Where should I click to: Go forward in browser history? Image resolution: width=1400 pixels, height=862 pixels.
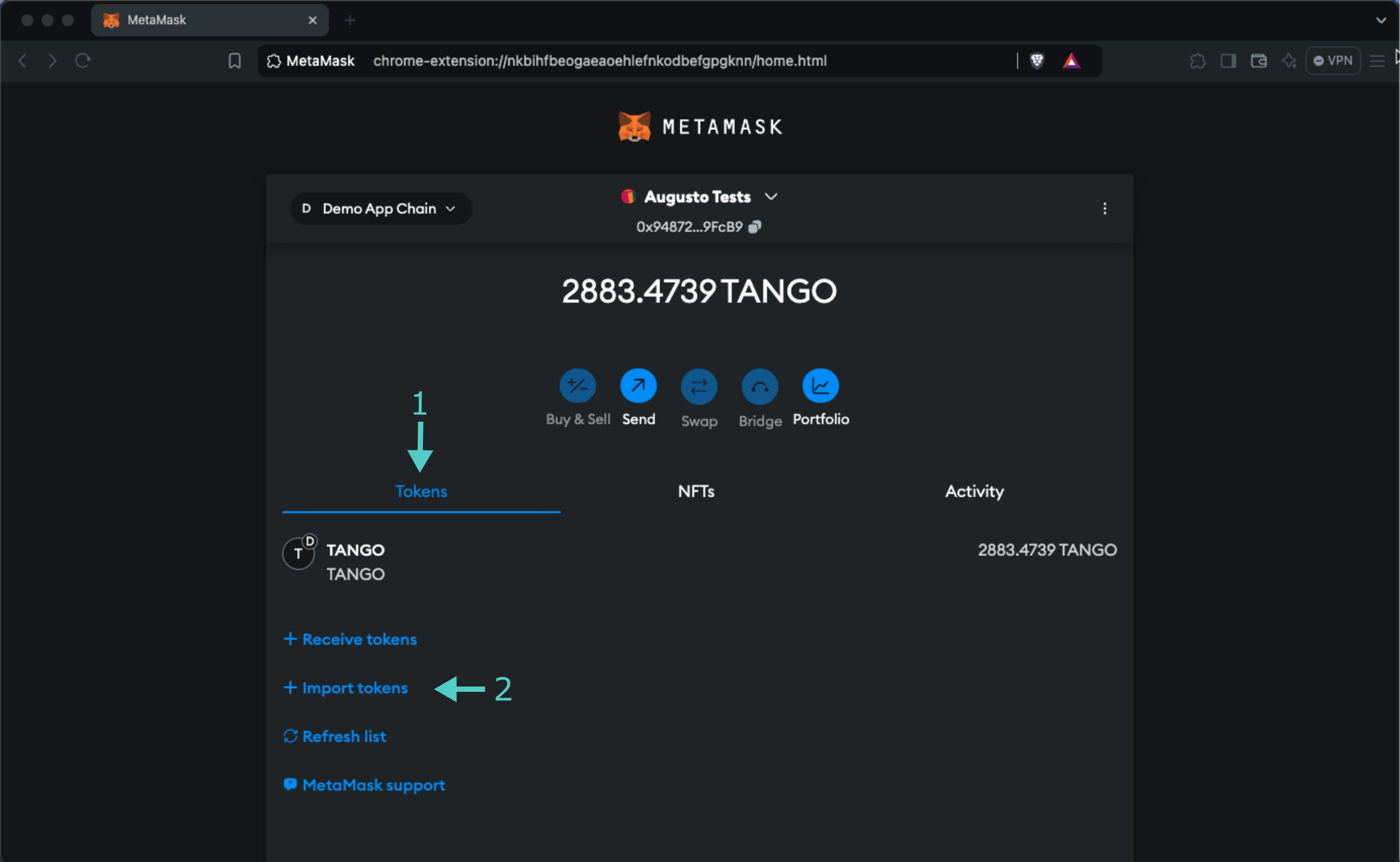(x=53, y=60)
